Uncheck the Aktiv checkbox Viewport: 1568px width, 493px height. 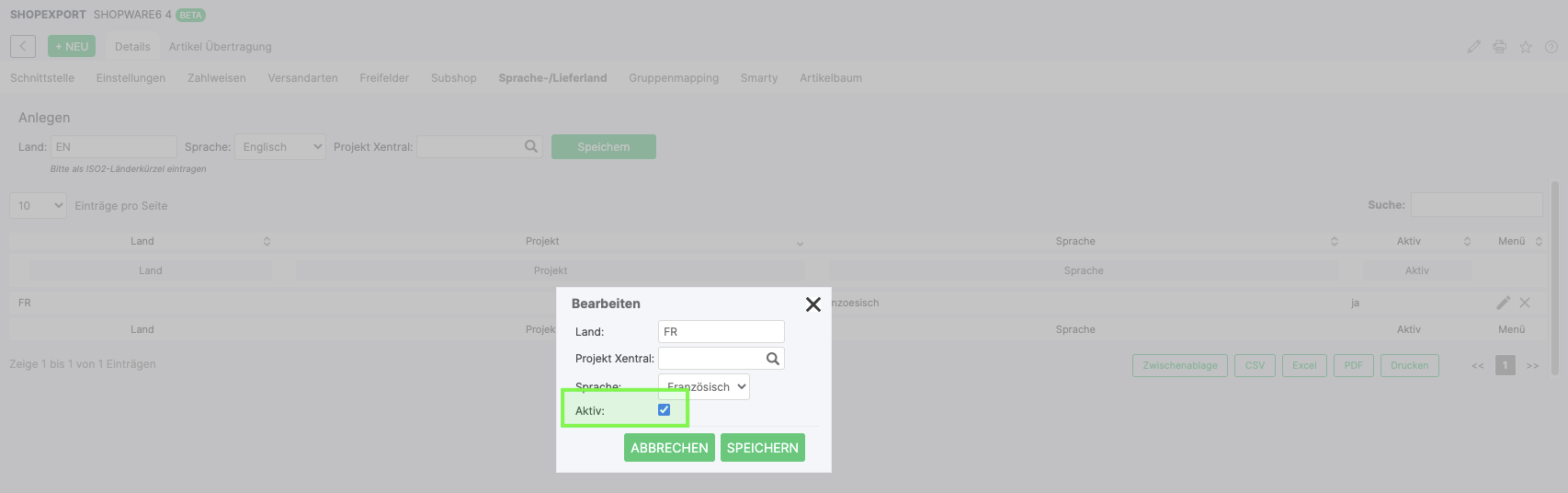coord(664,410)
